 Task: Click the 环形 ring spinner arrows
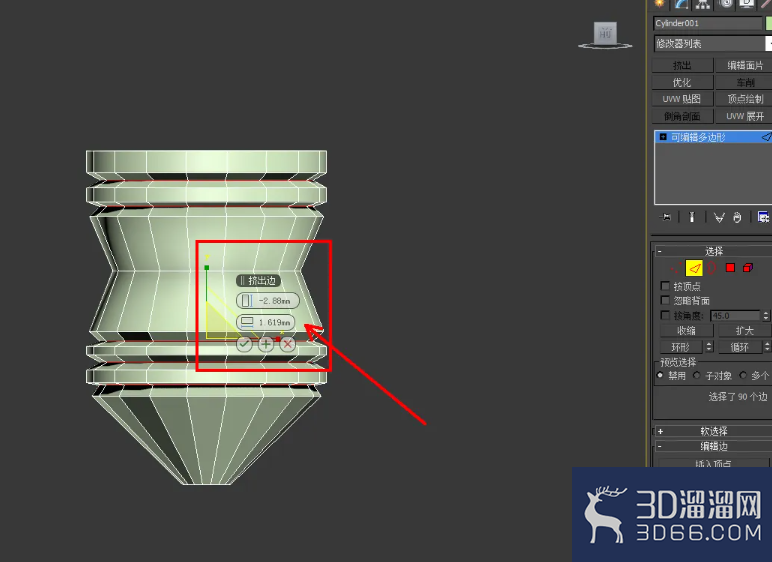709,347
